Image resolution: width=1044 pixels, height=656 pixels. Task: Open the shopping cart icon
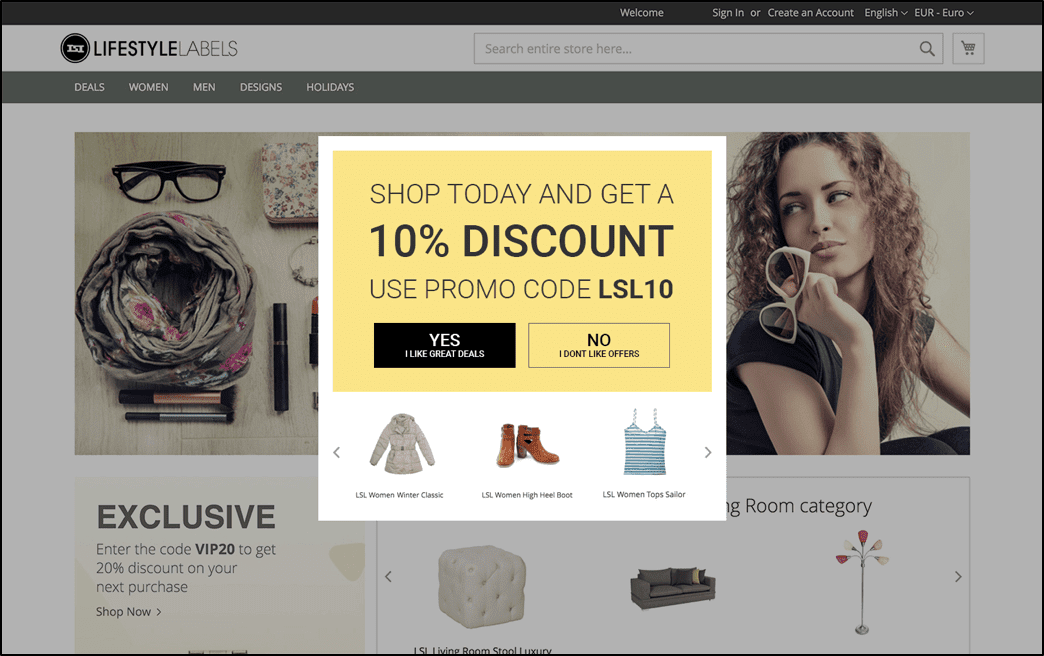[968, 49]
